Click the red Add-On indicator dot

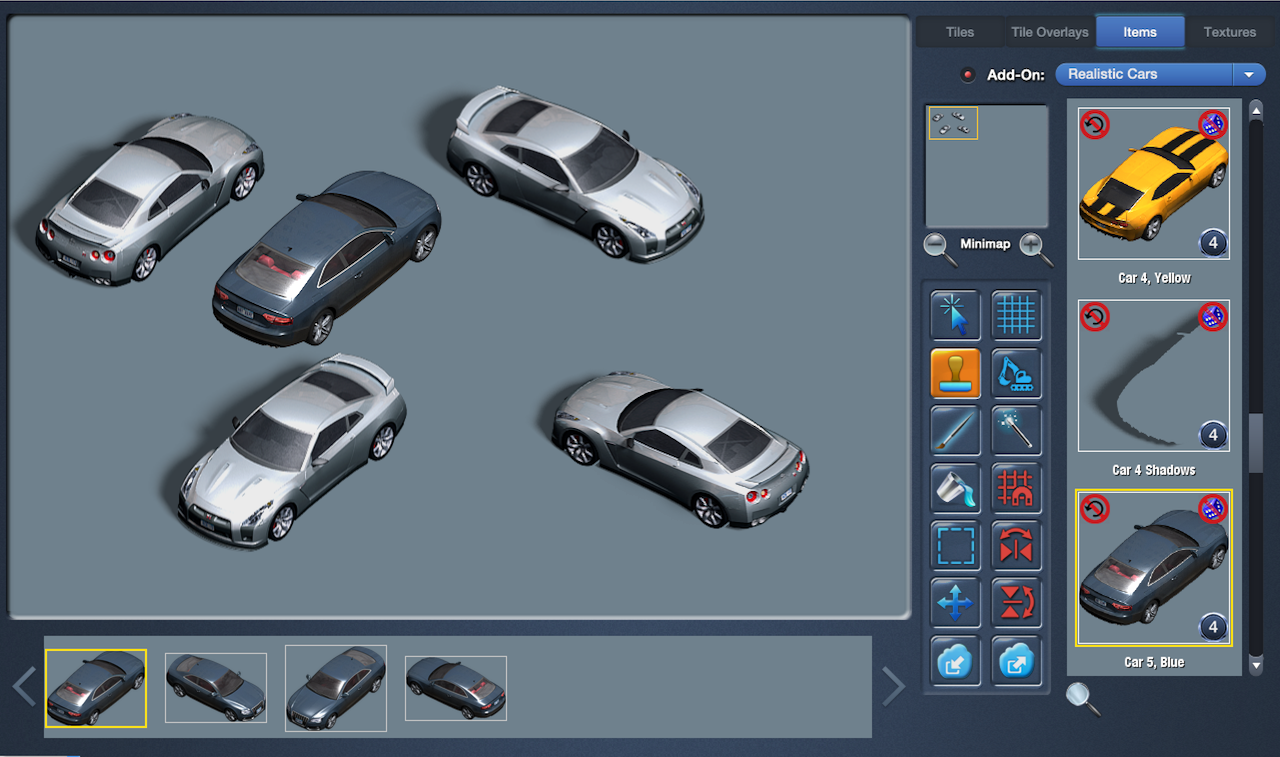click(x=967, y=75)
